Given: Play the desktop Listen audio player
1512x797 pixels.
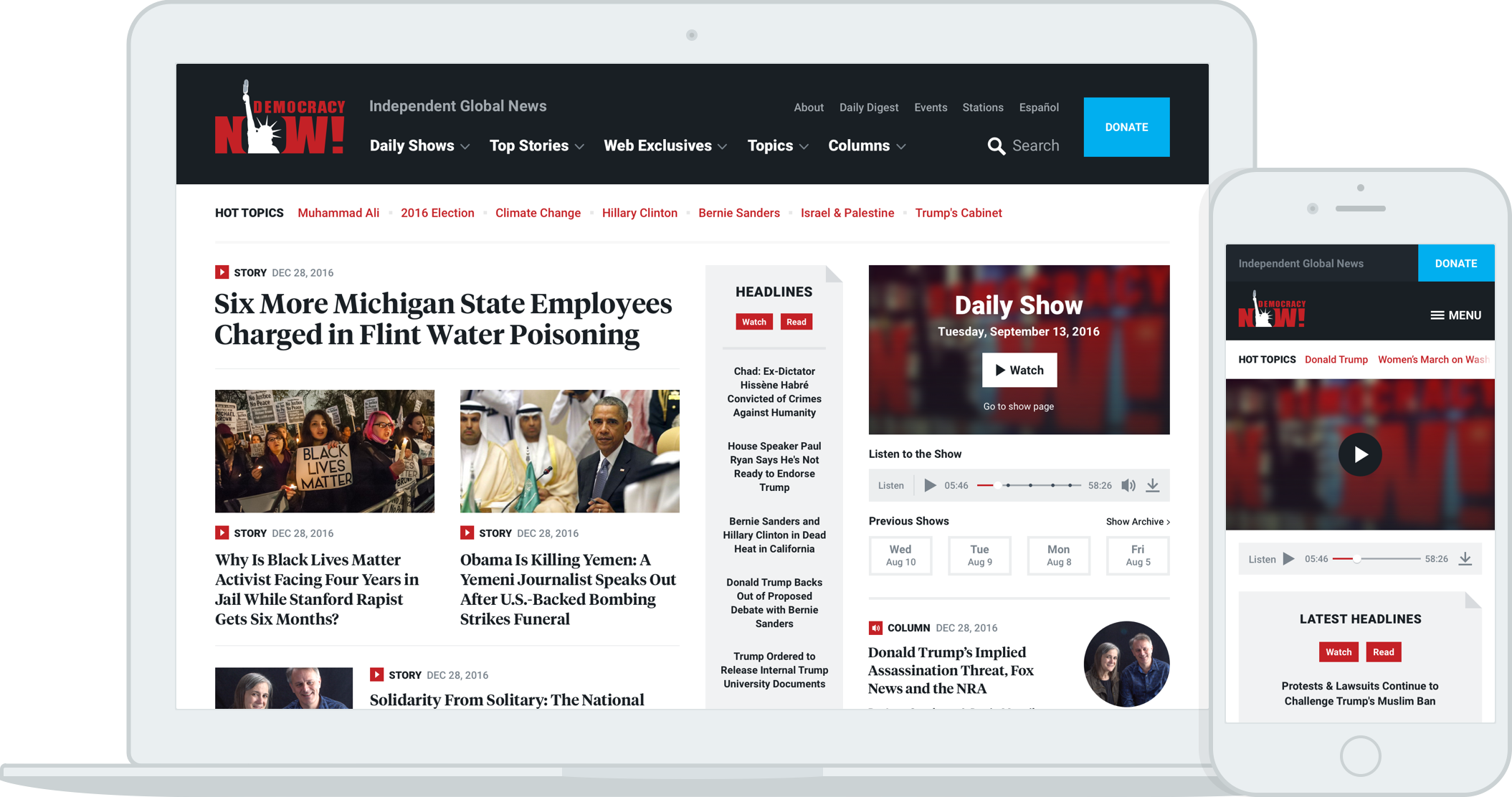Looking at the screenshot, I should pyautogui.click(x=930, y=485).
